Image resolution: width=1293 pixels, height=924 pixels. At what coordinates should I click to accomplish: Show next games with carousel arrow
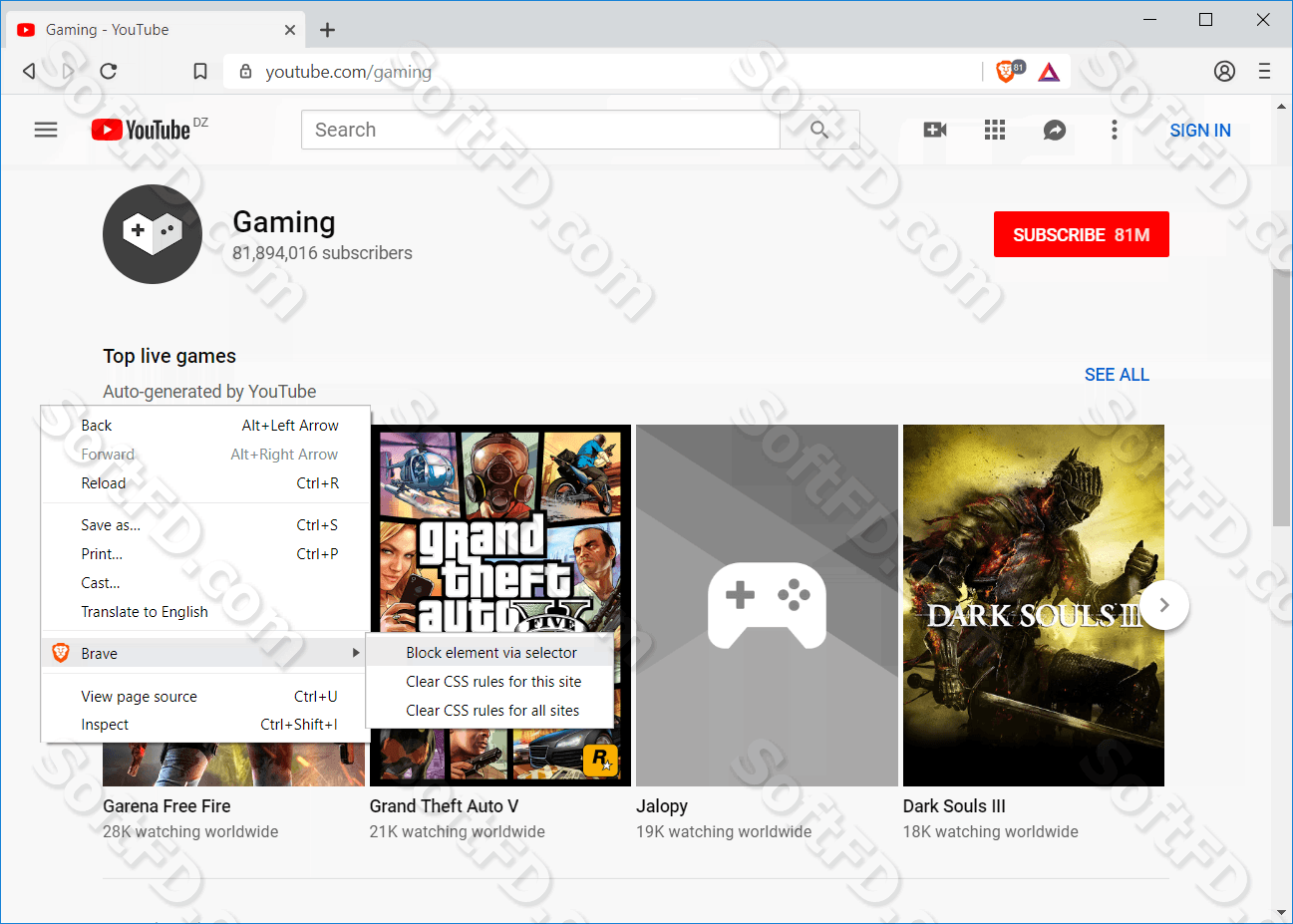[x=1164, y=605]
